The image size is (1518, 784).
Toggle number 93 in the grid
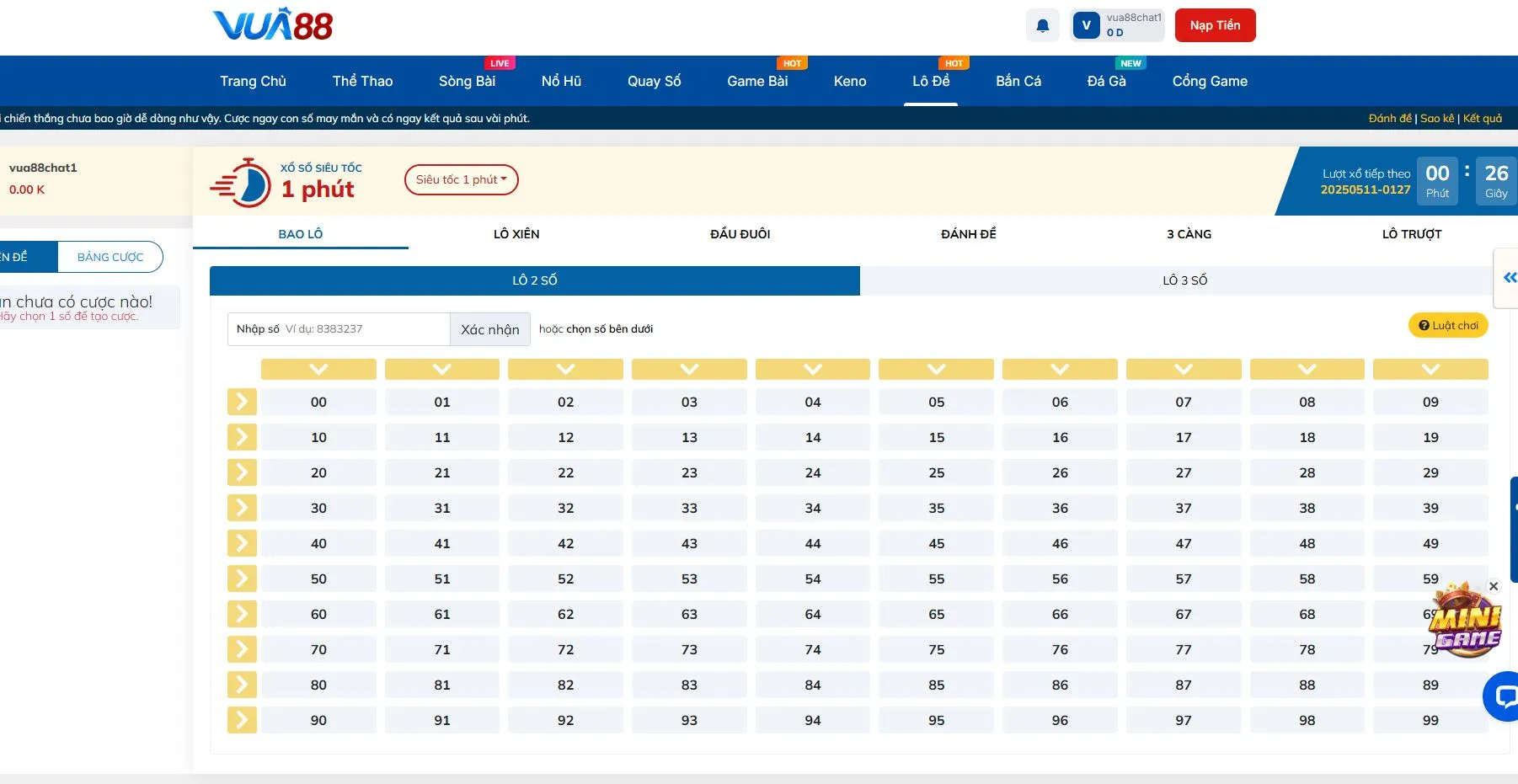(x=689, y=721)
